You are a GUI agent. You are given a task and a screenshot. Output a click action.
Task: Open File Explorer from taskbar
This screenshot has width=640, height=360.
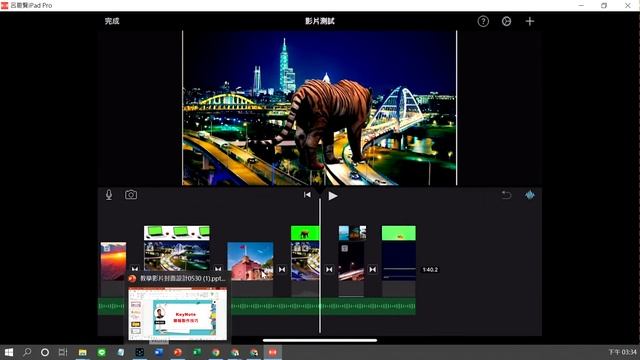pos(82,352)
